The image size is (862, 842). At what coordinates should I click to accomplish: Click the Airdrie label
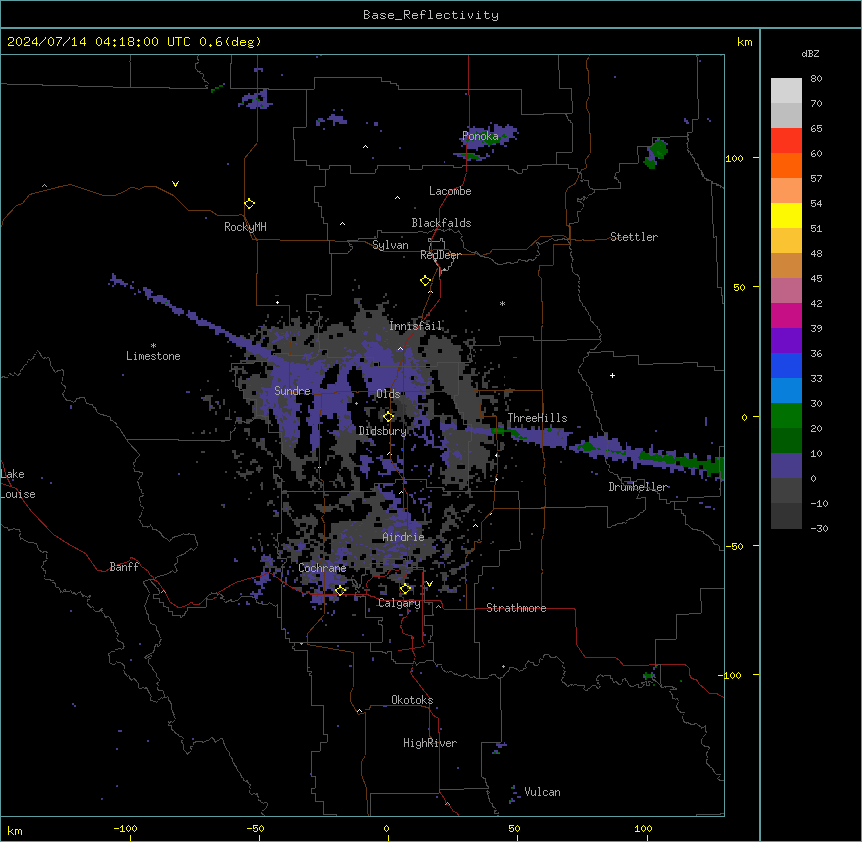tap(404, 537)
